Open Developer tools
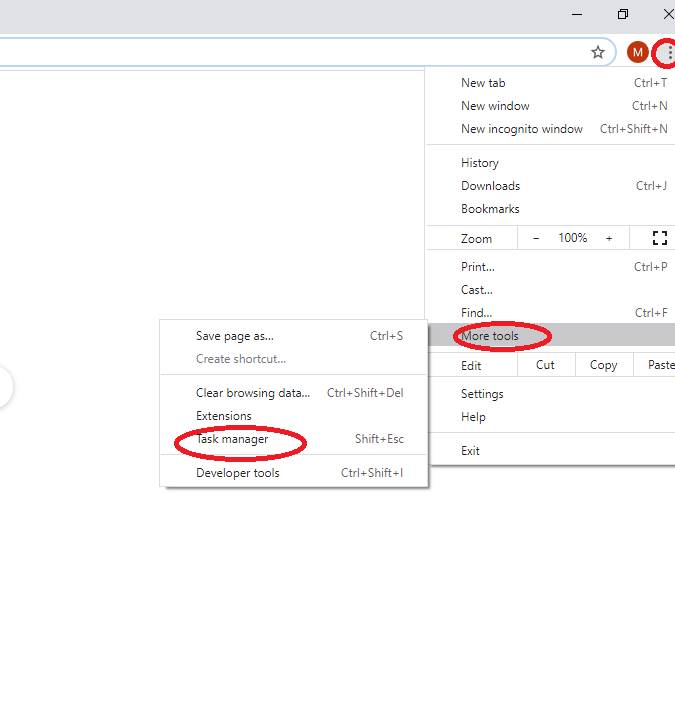Viewport: 675px width, 716px height. click(x=238, y=473)
